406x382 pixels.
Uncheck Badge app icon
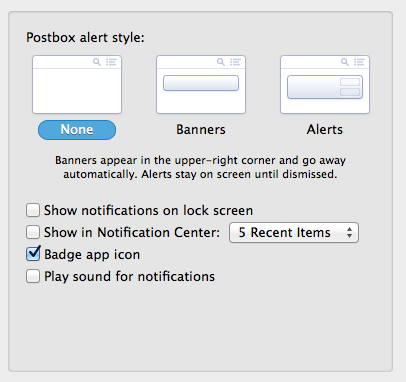[x=33, y=254]
